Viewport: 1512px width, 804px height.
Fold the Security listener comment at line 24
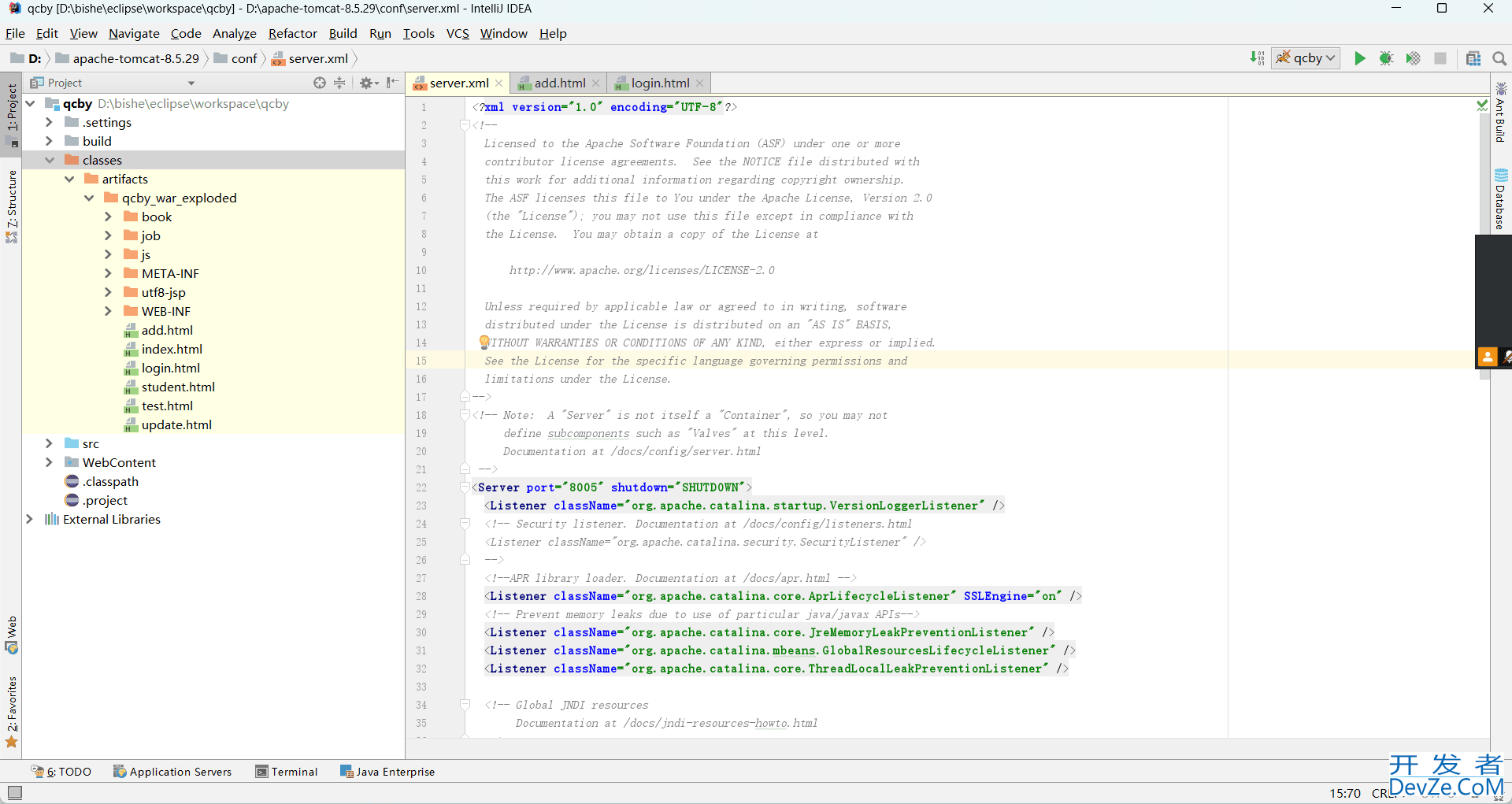465,524
